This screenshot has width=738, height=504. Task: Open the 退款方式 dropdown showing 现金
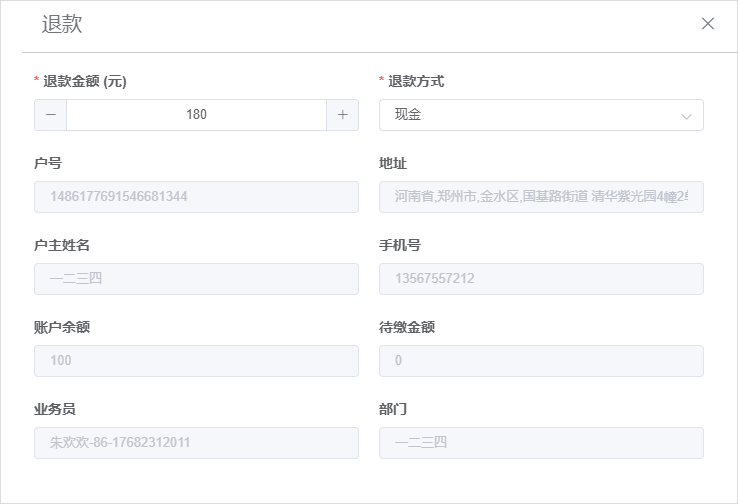[541, 115]
